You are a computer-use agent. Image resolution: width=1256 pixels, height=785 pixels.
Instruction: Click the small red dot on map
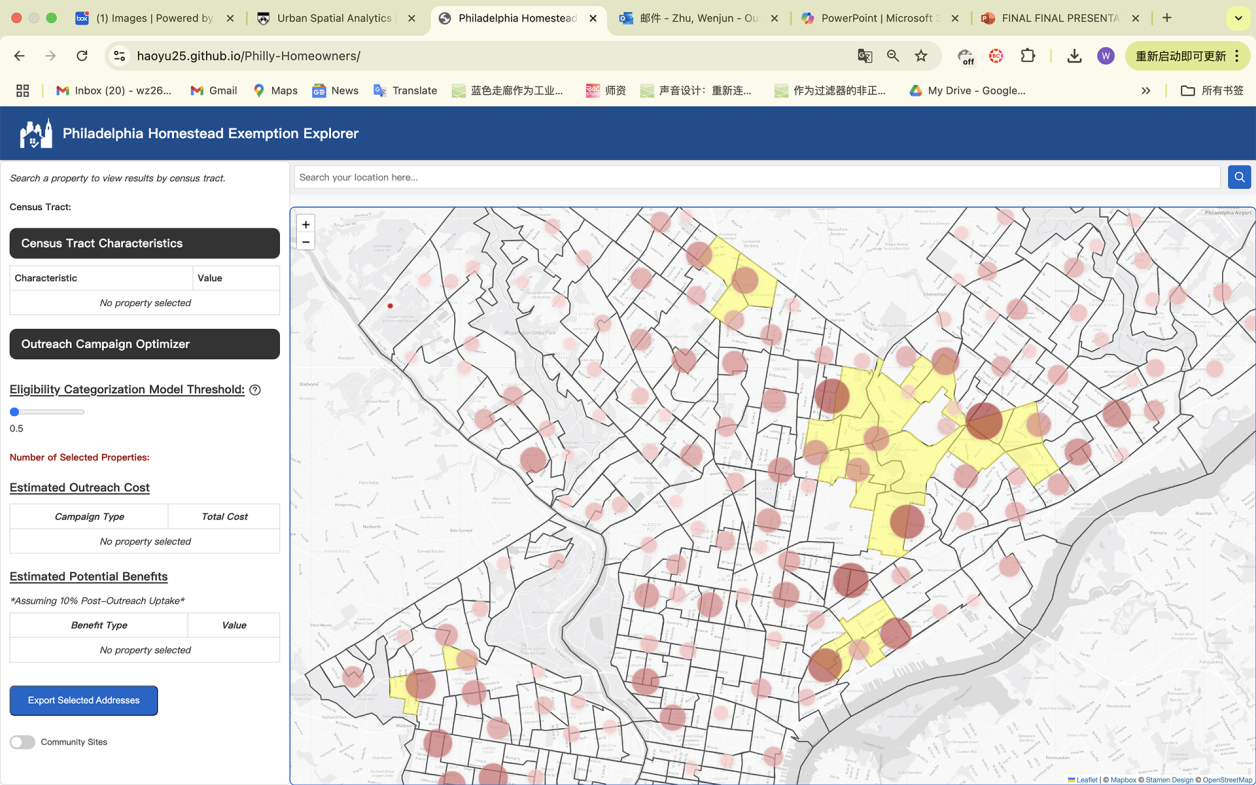coord(390,306)
